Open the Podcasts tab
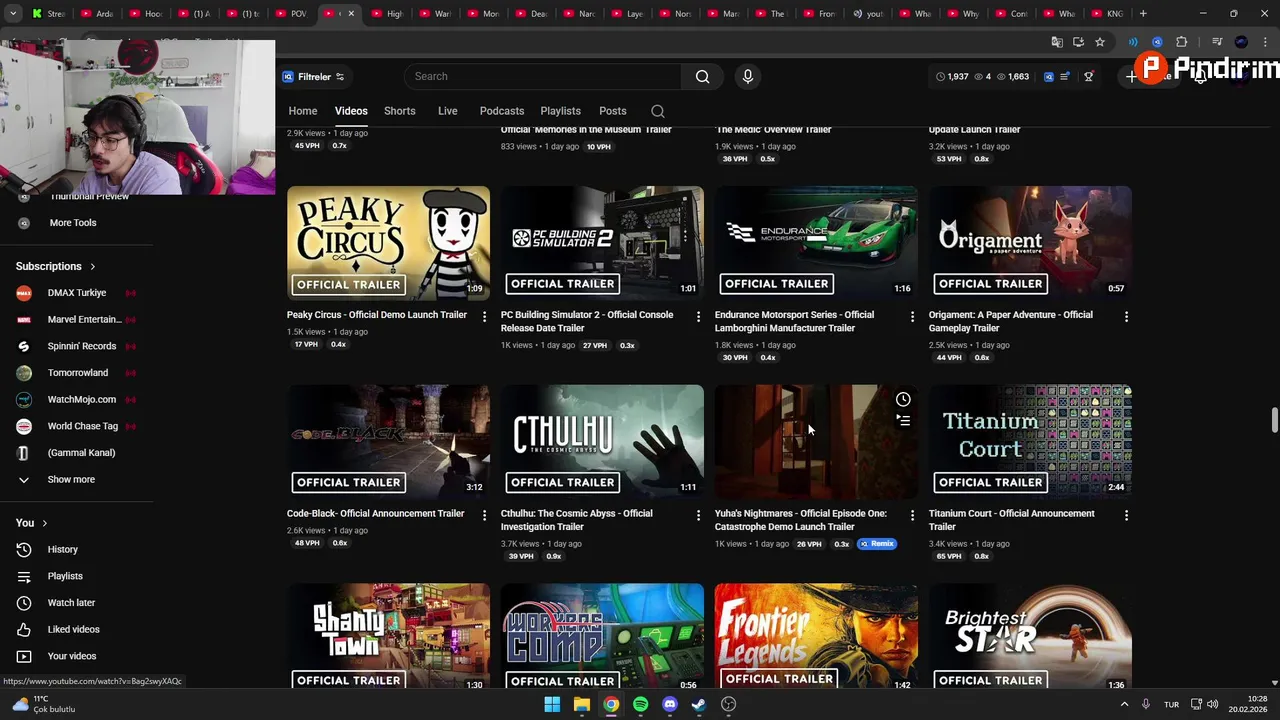 point(502,111)
